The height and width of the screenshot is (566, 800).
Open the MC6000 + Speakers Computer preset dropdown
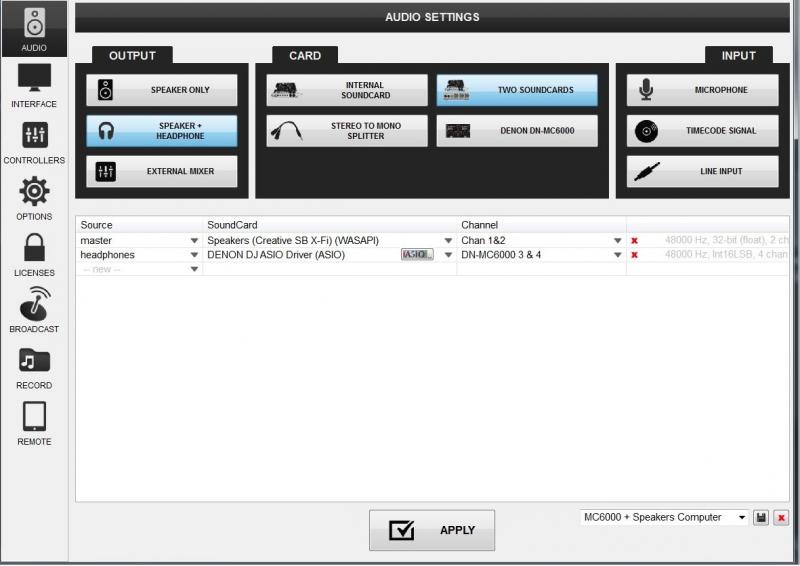point(741,517)
